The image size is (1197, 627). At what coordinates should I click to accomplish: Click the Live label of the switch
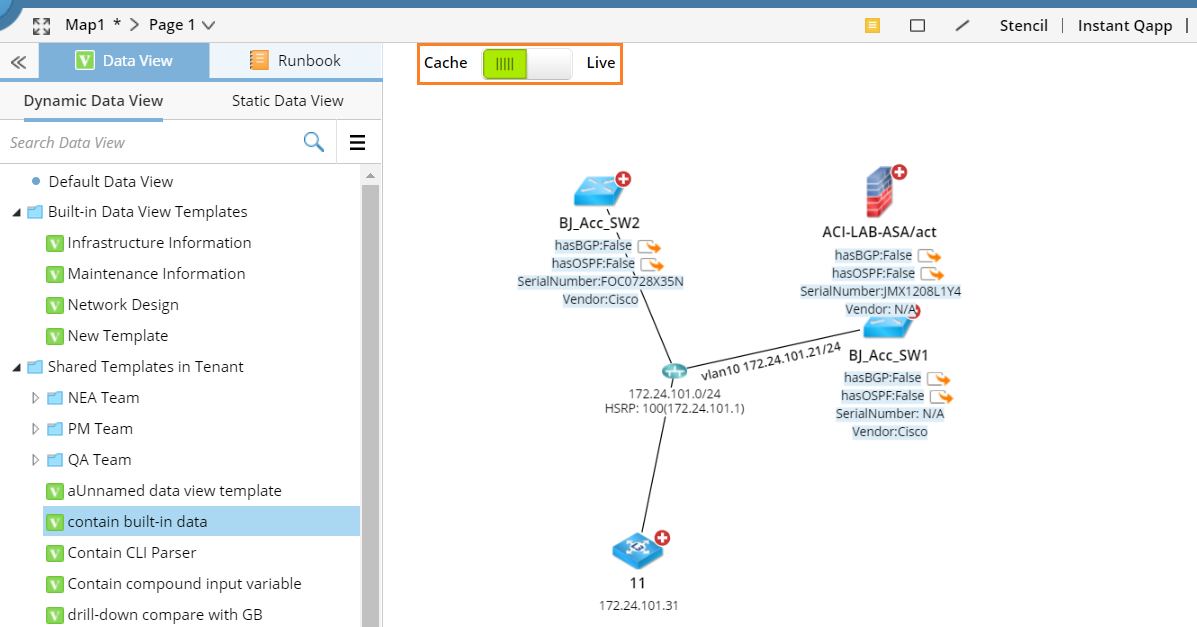coord(600,63)
